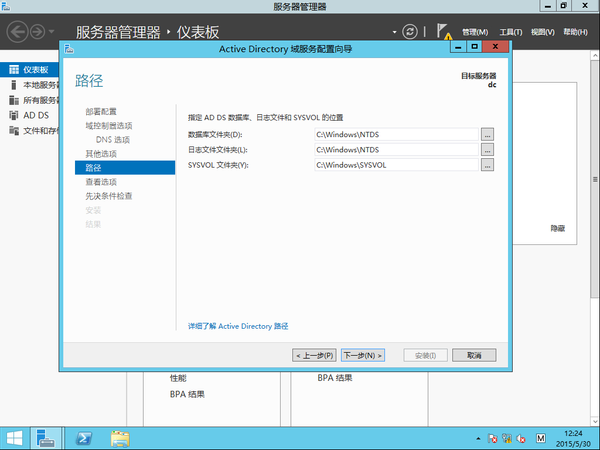Select 本地服务器 in the sidebar

pyautogui.click(x=29, y=85)
